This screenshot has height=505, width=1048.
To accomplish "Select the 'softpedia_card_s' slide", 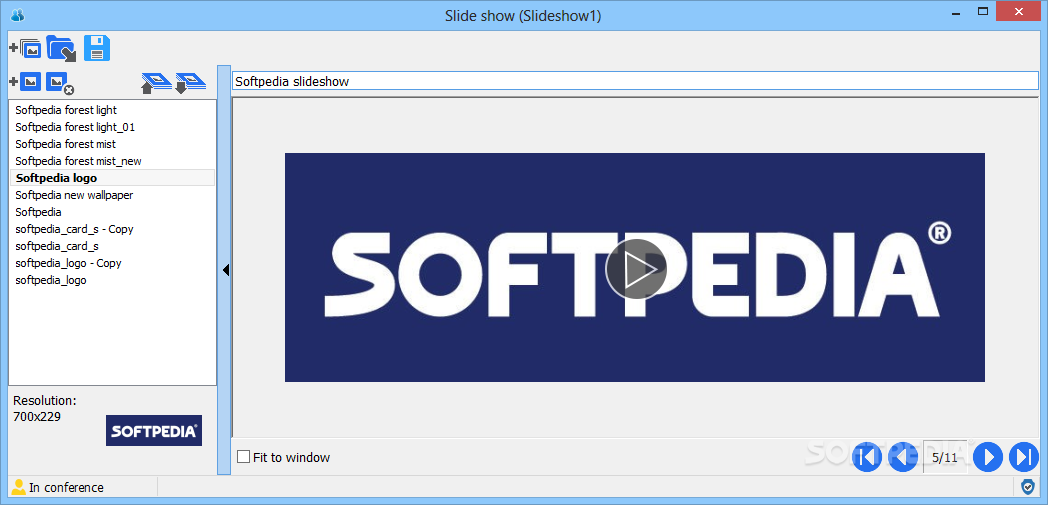I will pyautogui.click(x=57, y=246).
